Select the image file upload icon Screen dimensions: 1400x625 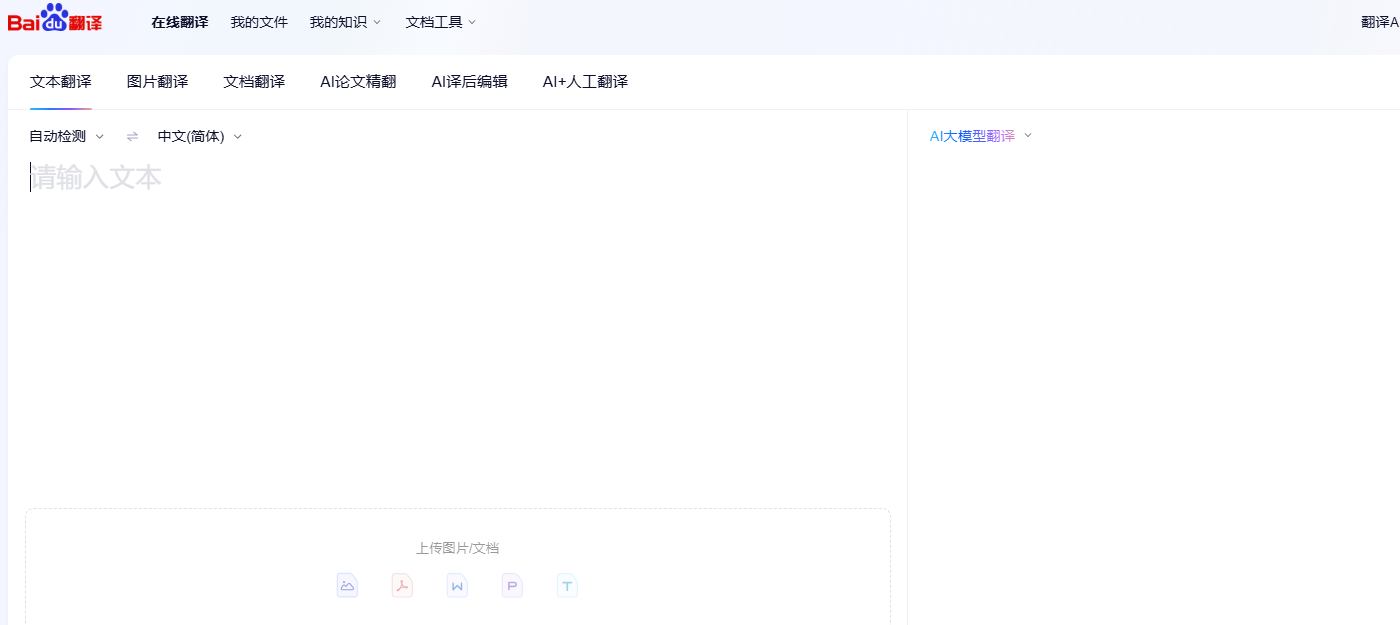tap(347, 585)
